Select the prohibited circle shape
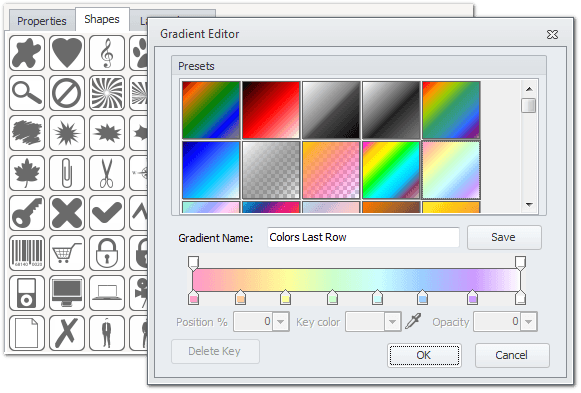 click(x=67, y=93)
